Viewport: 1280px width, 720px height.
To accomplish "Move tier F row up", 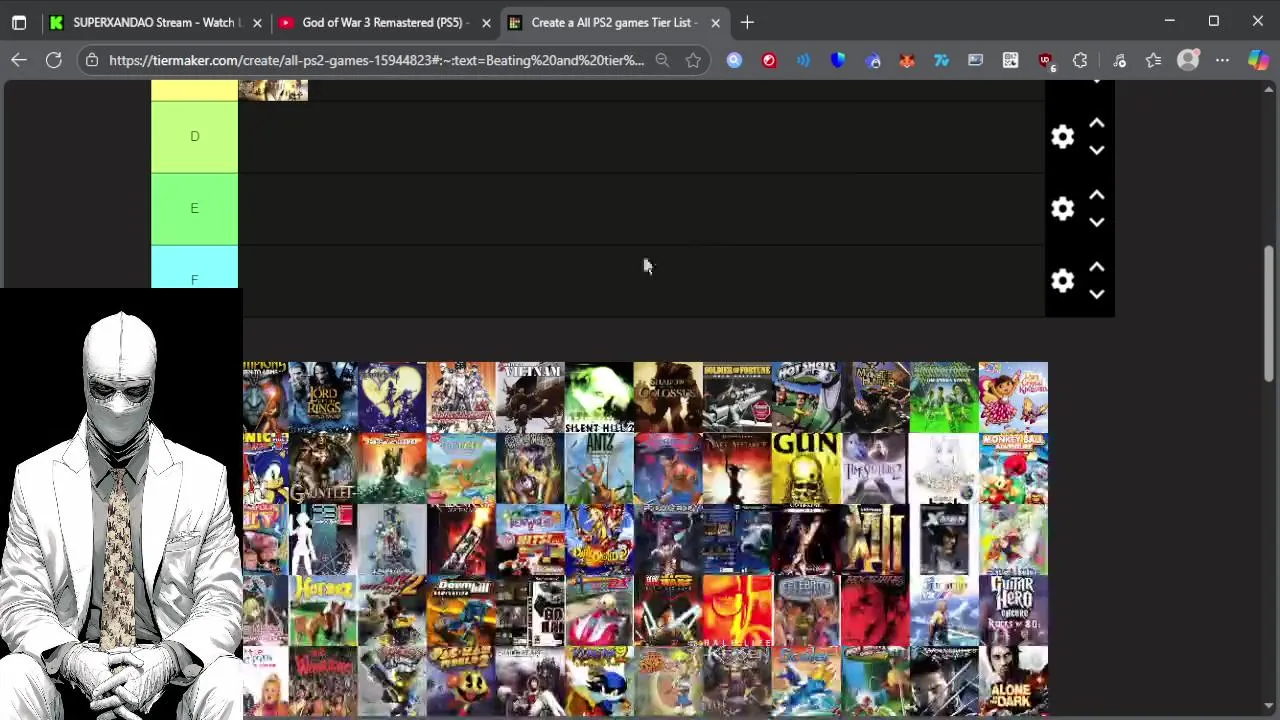I will pyautogui.click(x=1097, y=267).
